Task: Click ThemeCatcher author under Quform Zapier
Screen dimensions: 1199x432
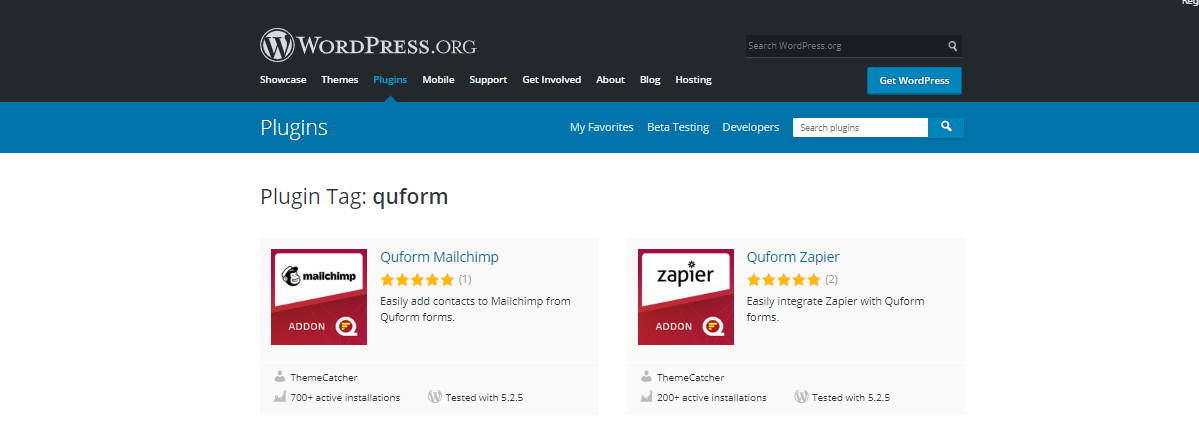Action: point(690,378)
